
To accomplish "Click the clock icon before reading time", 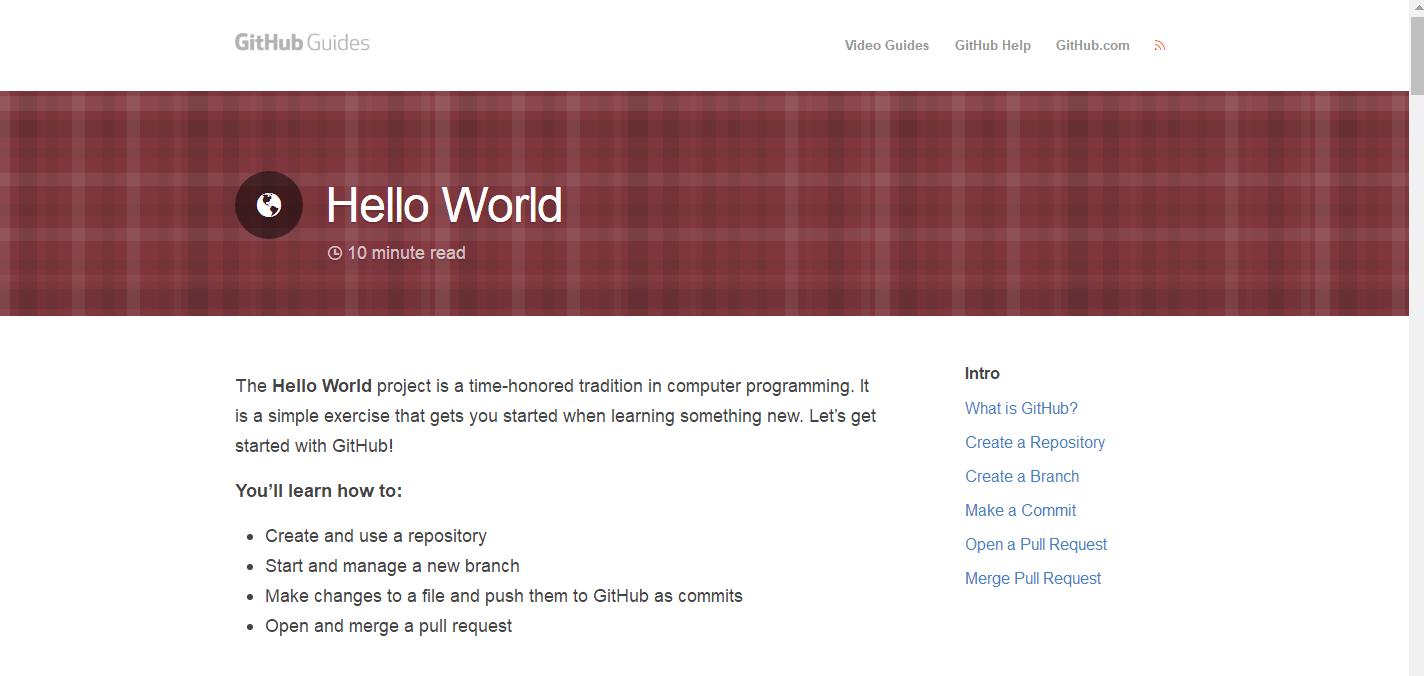I will coord(335,254).
